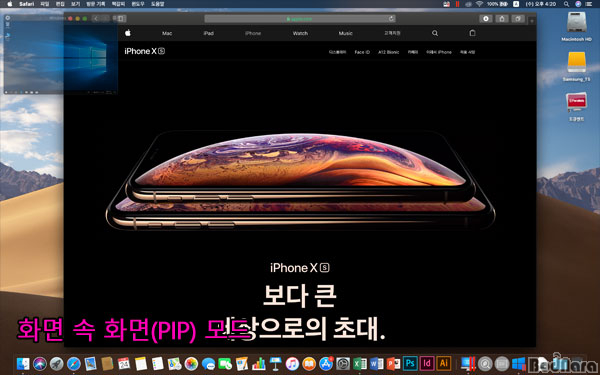Open the shopping bag icon on the Apple site
This screenshot has width=600, height=375.
coord(473,33)
